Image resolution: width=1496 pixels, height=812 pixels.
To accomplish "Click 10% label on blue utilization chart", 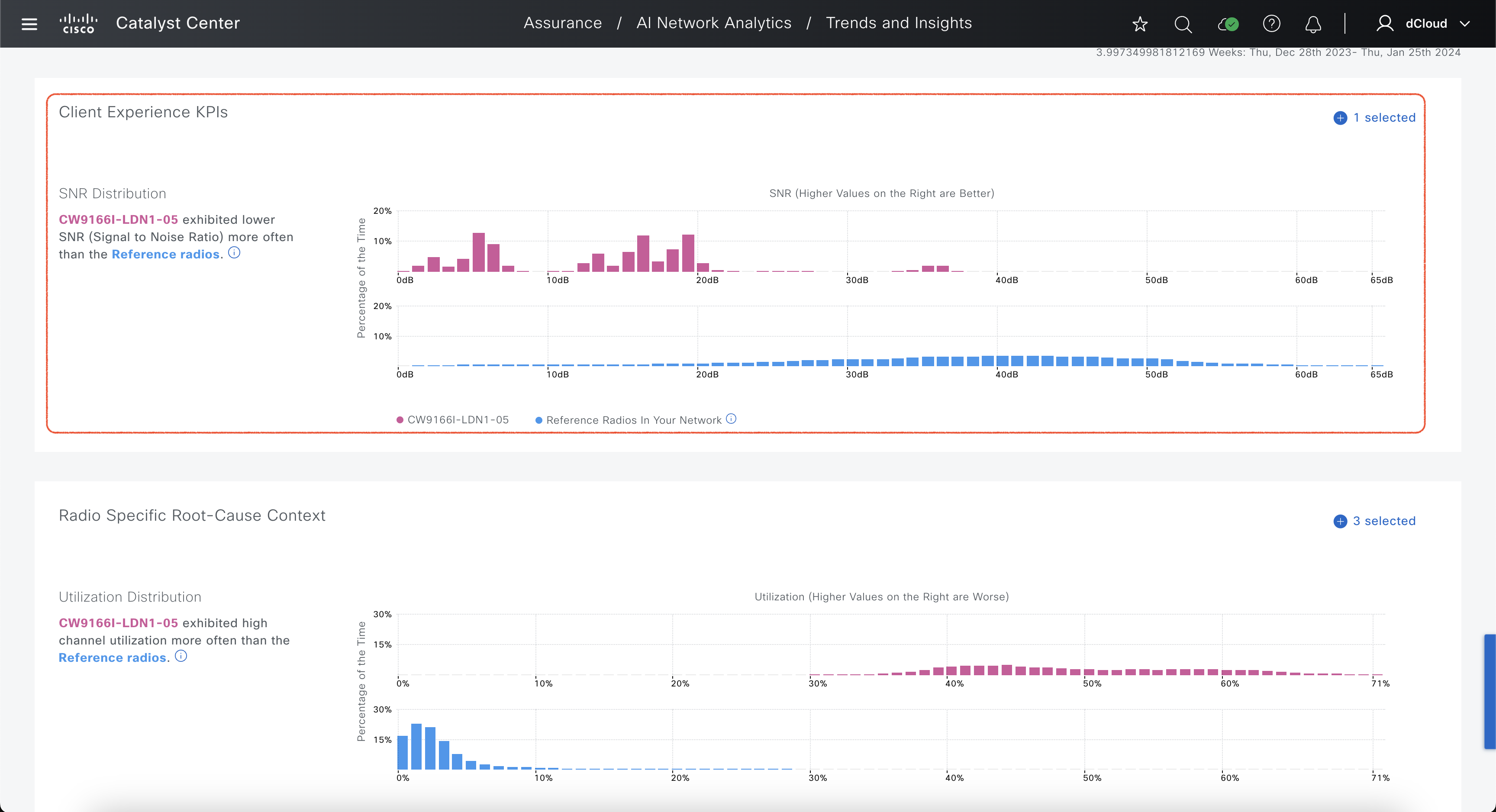I will click(544, 778).
